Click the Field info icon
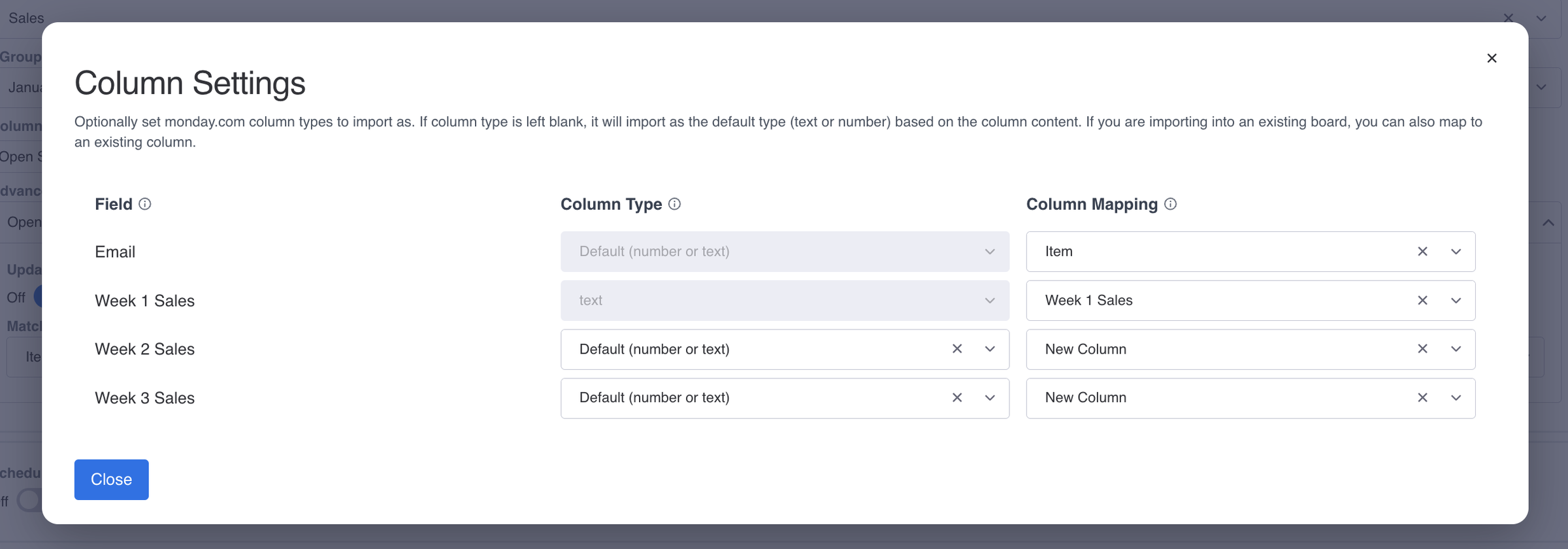The width and height of the screenshot is (1568, 549). tap(145, 204)
